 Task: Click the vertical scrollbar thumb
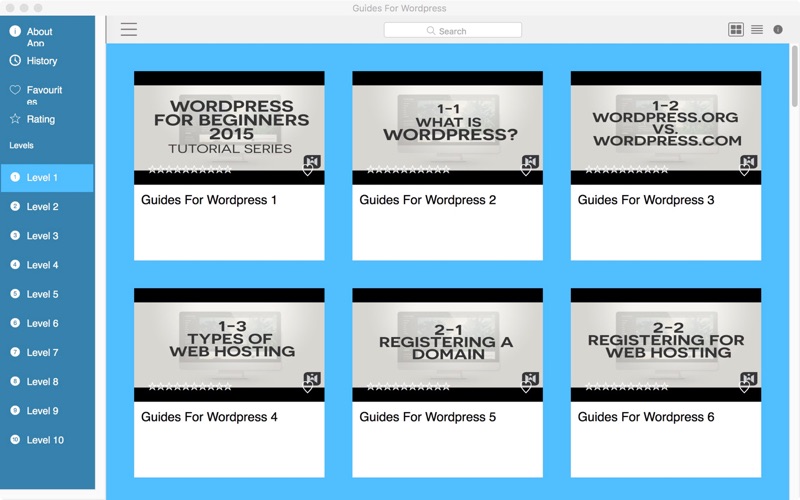(794, 77)
